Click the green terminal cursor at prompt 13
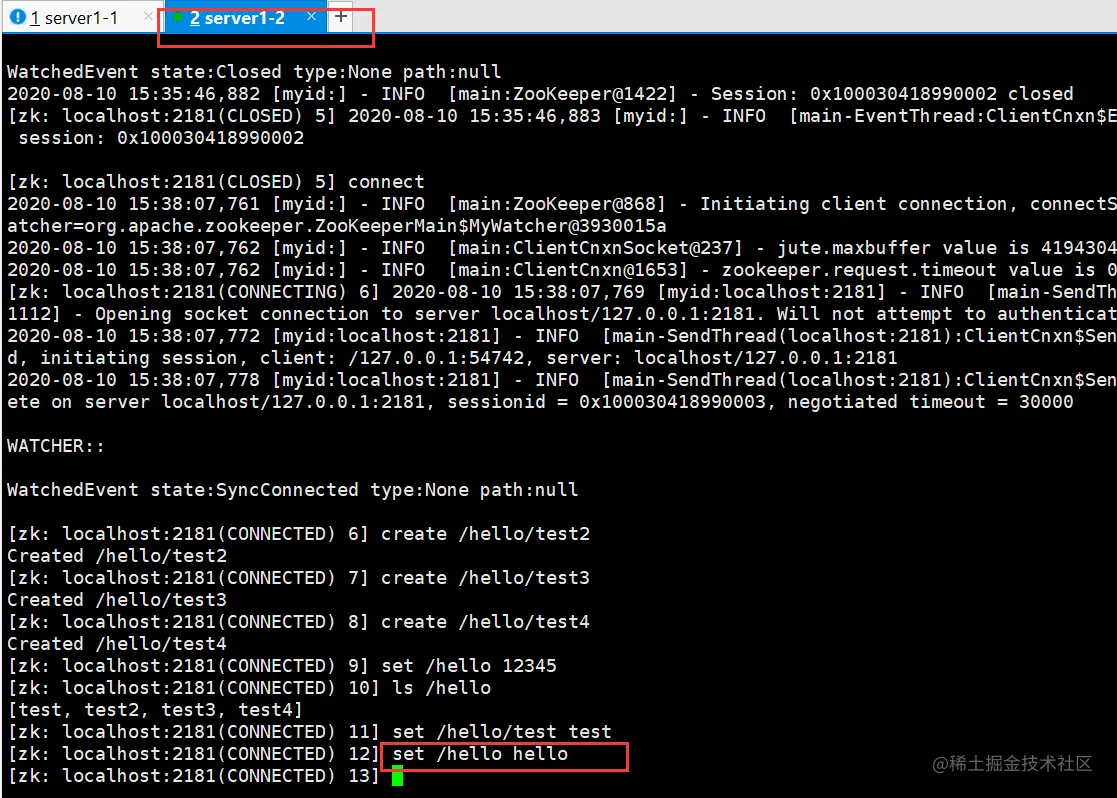The image size is (1117, 798). coord(398,776)
